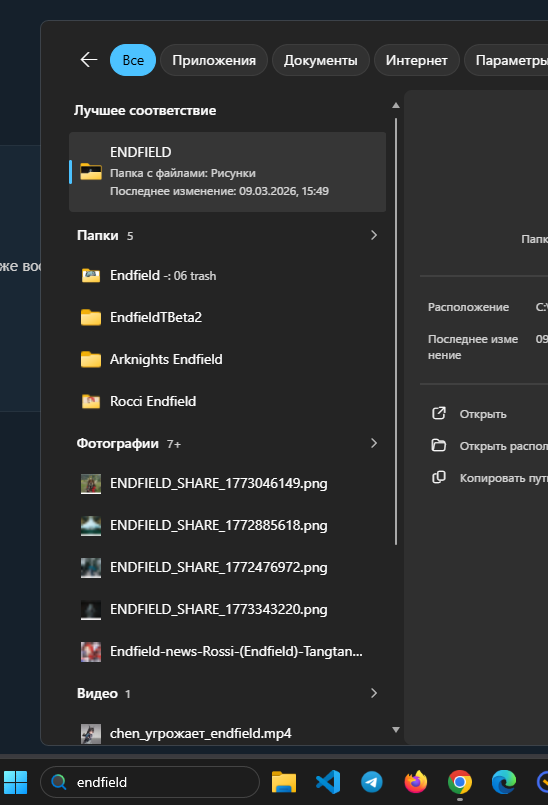Click thumbnail of ENDFIELD_SHARE_1772885618.png
This screenshot has width=548, height=805.
91,526
